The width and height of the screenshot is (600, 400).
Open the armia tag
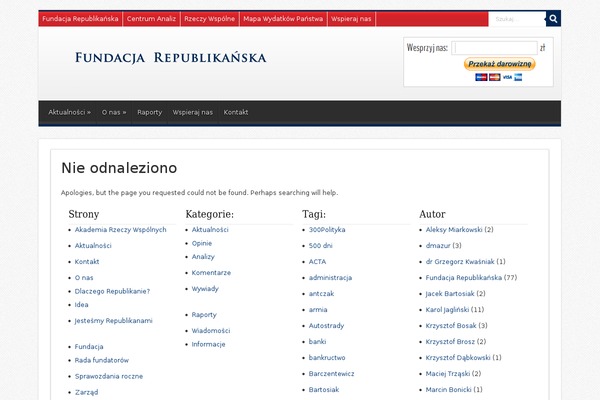318,310
